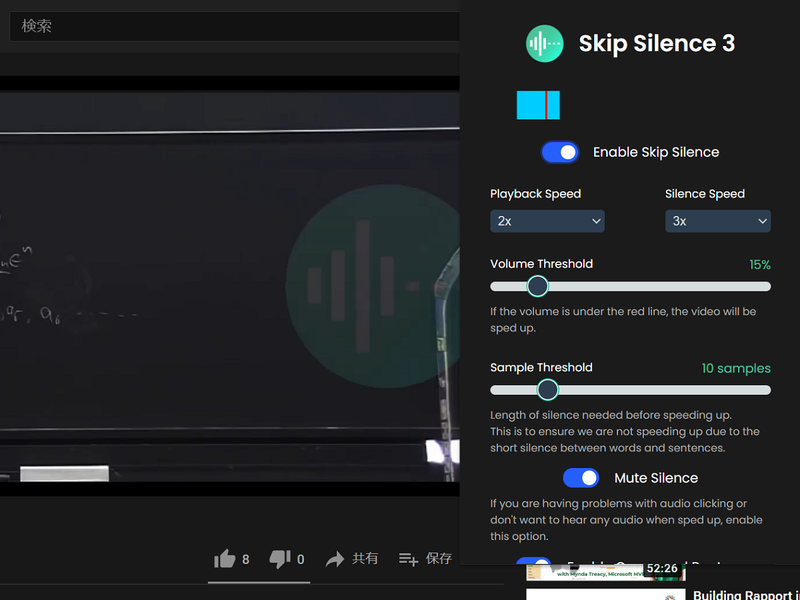
Task: Click the video player blackboard area
Action: 230,286
